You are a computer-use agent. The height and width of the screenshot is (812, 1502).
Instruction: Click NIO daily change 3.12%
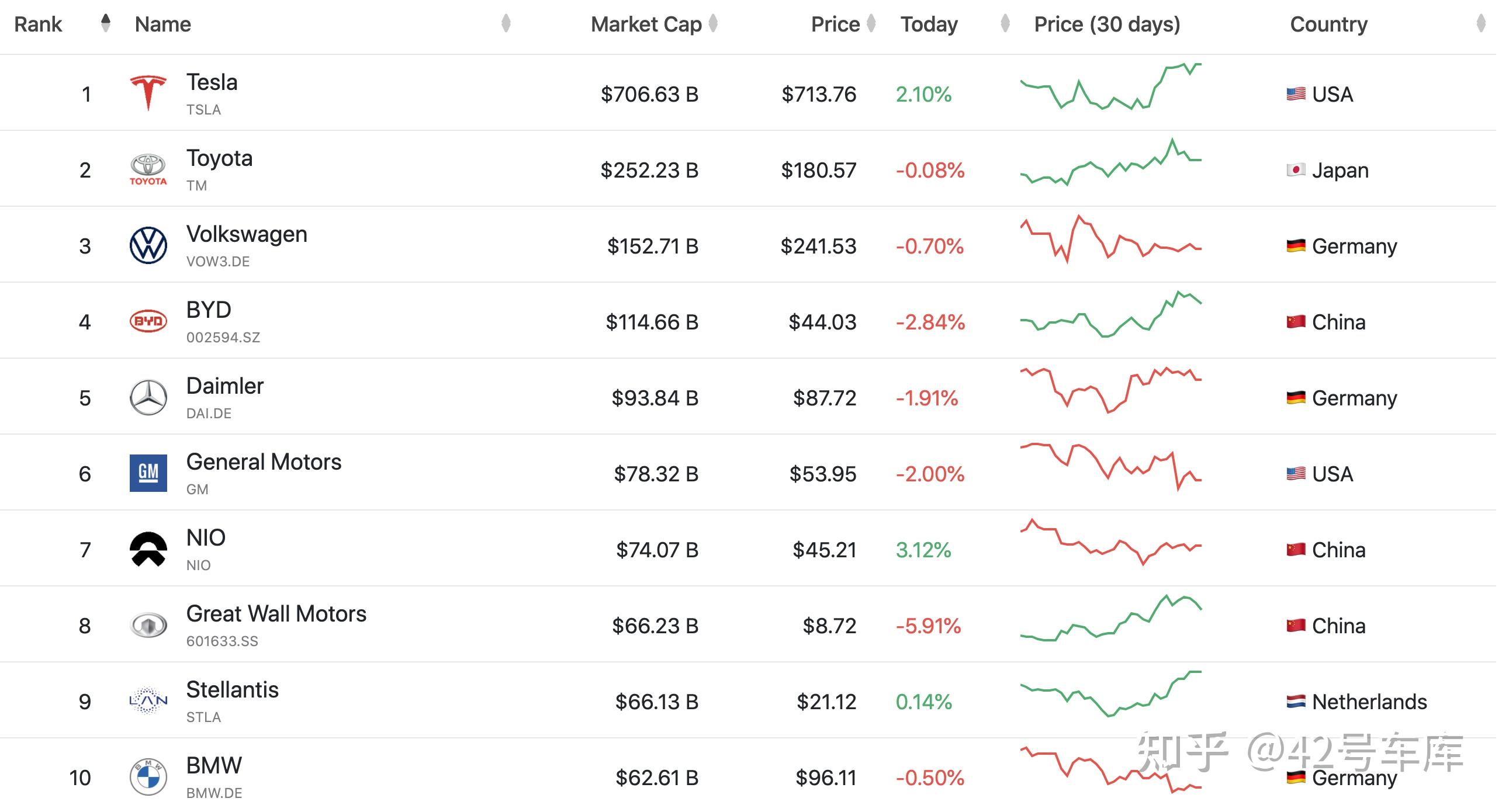click(x=923, y=550)
